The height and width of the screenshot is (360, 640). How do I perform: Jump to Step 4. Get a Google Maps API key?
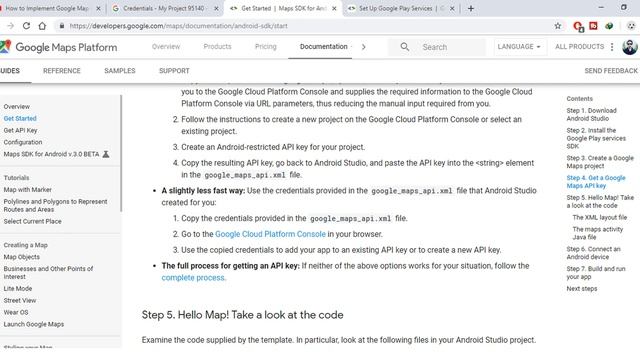click(596, 182)
